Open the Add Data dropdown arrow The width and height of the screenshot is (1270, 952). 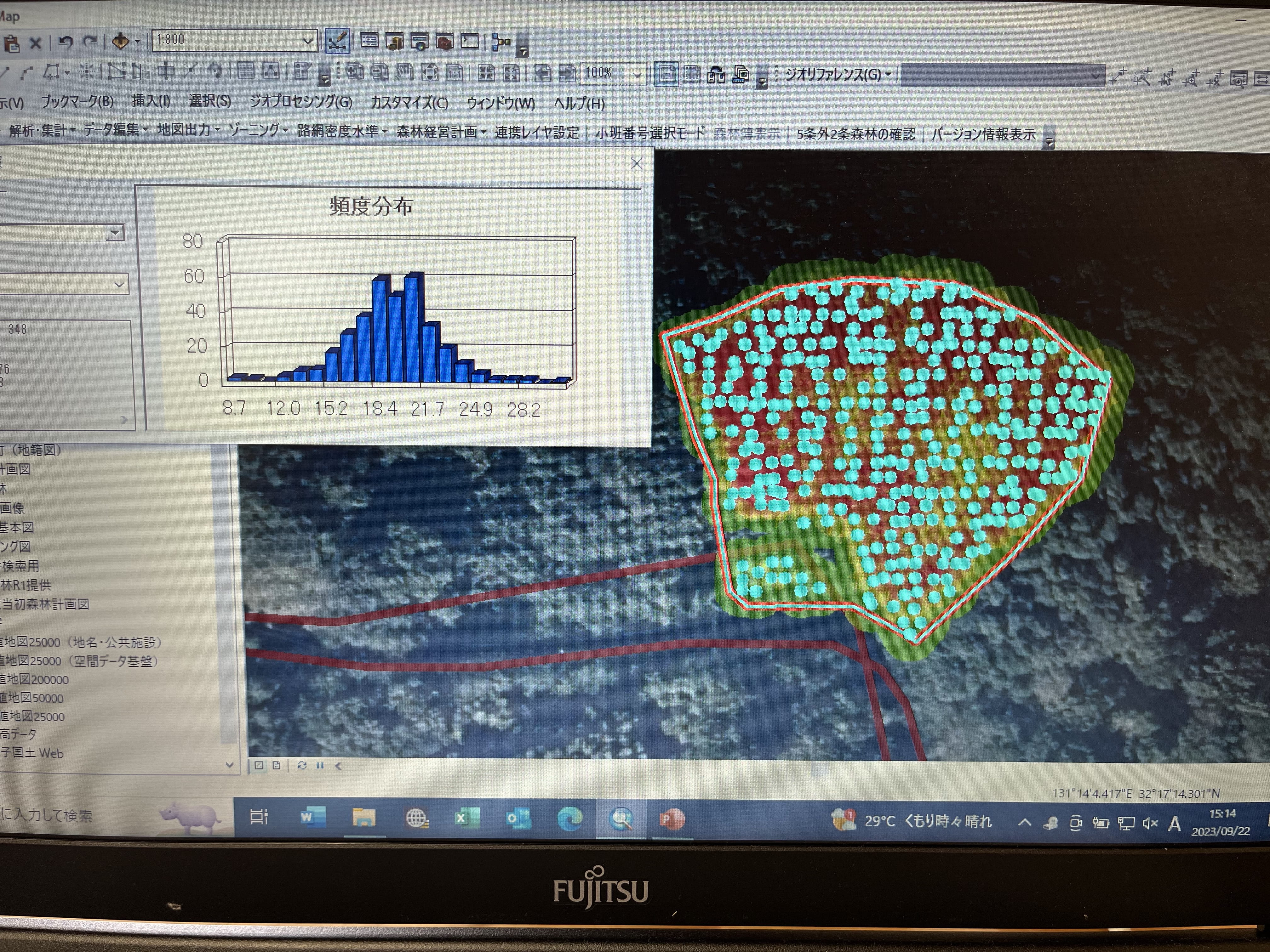(x=137, y=41)
